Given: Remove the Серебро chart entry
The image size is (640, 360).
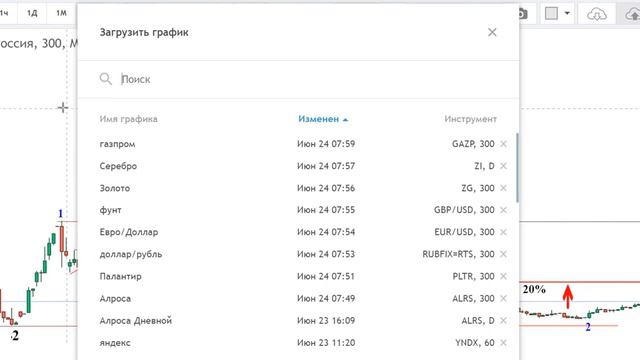Looking at the screenshot, I should click(x=503, y=166).
